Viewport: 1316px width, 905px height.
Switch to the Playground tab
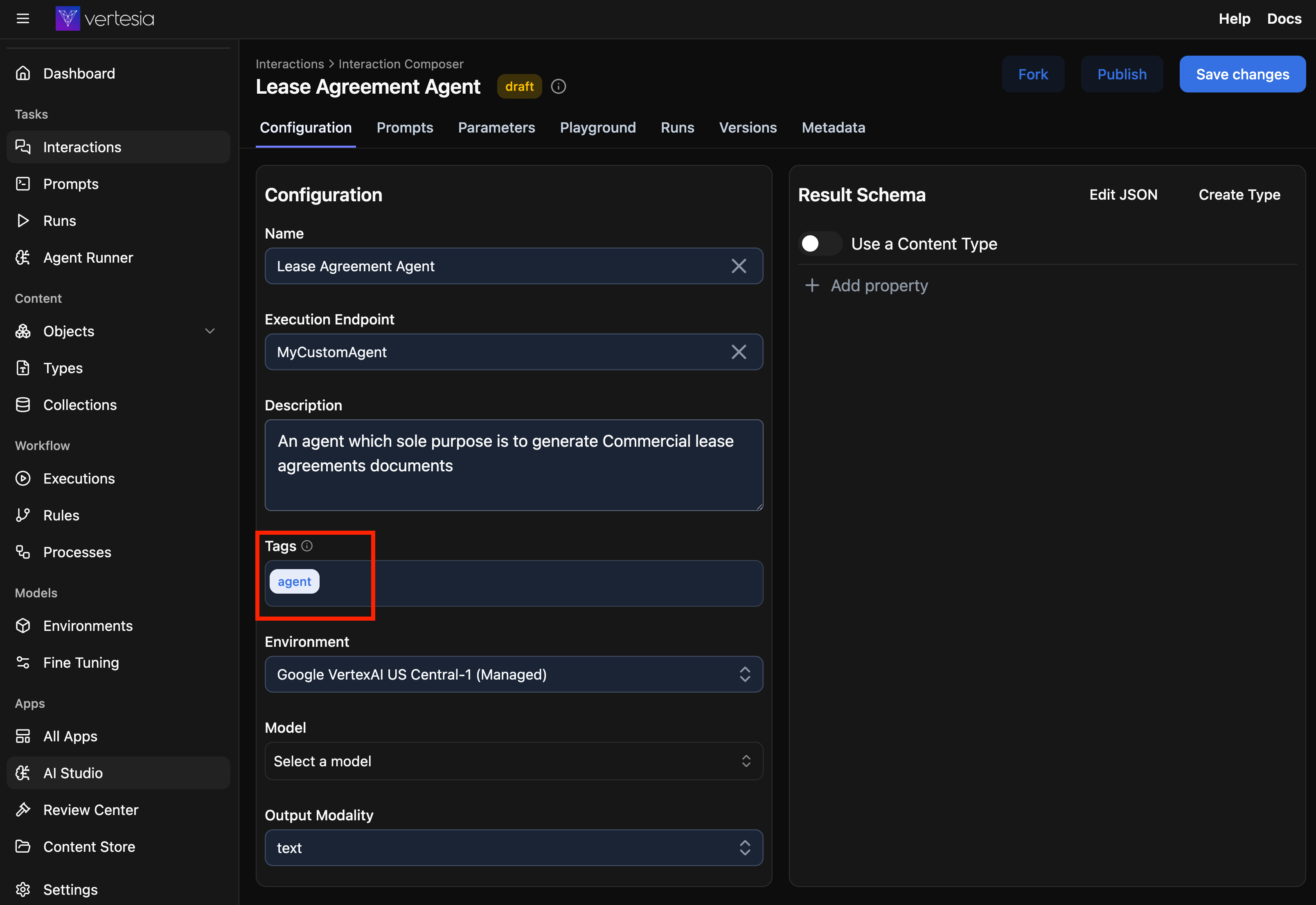coord(597,128)
